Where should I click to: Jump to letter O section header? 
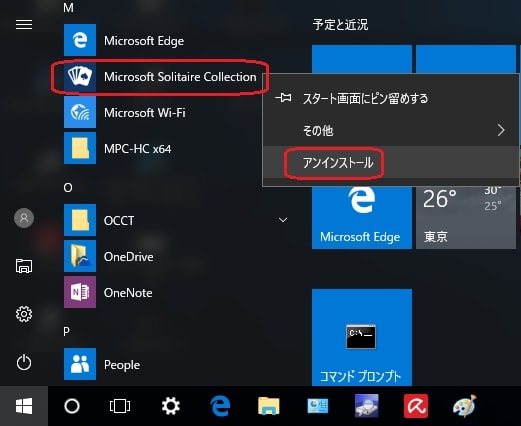pyautogui.click(x=68, y=188)
